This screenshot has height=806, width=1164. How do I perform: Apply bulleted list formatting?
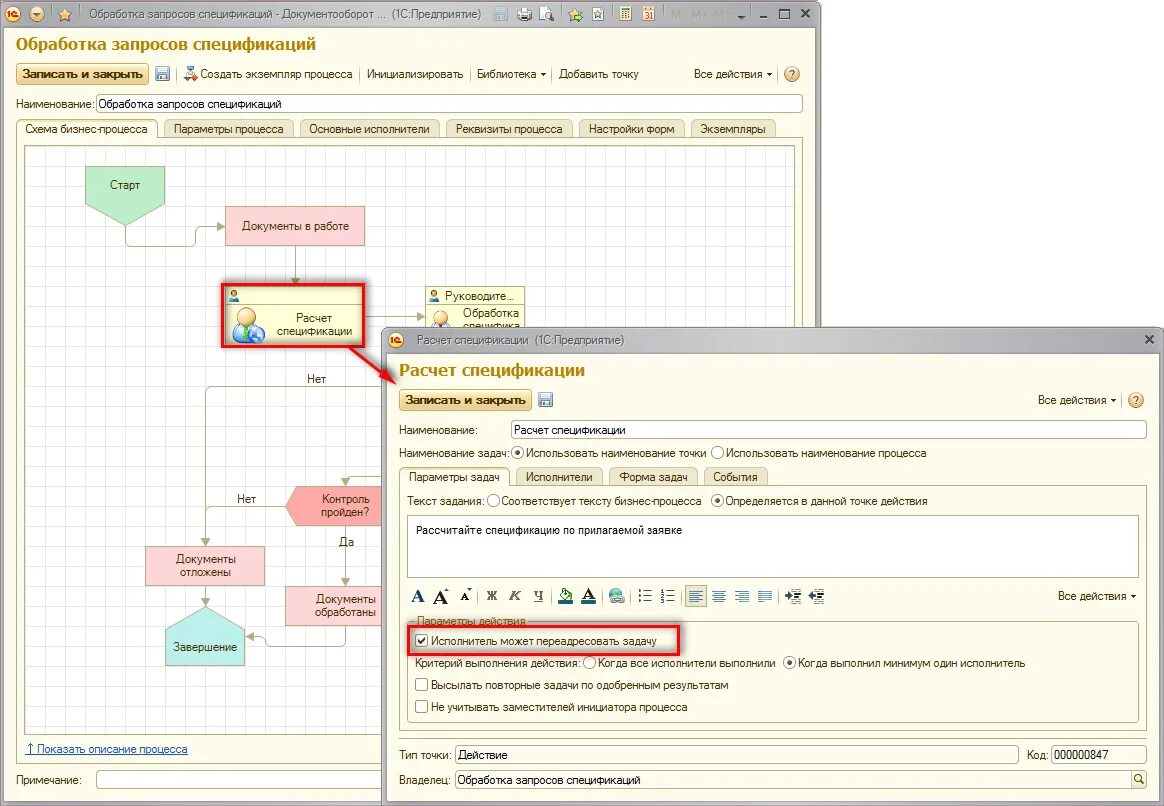(x=644, y=596)
